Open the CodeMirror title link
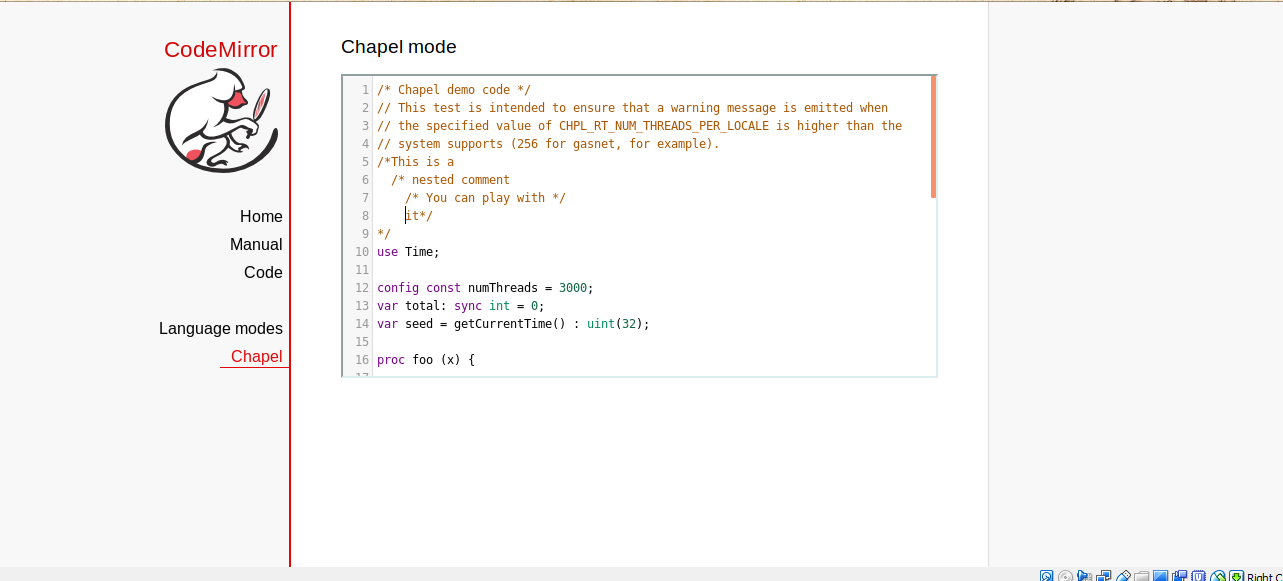This screenshot has height=581, width=1283. coord(220,50)
